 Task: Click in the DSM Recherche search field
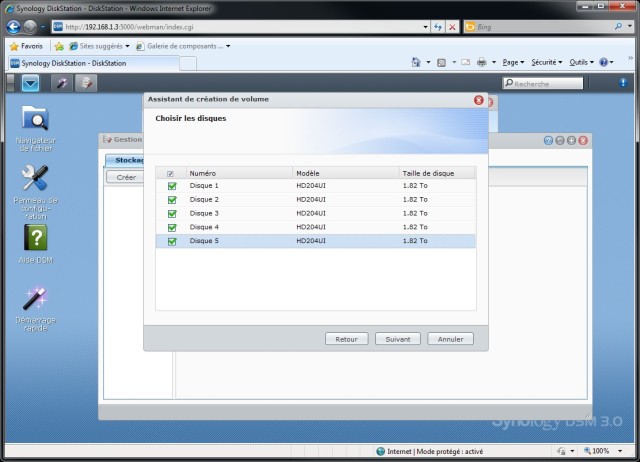(543, 83)
